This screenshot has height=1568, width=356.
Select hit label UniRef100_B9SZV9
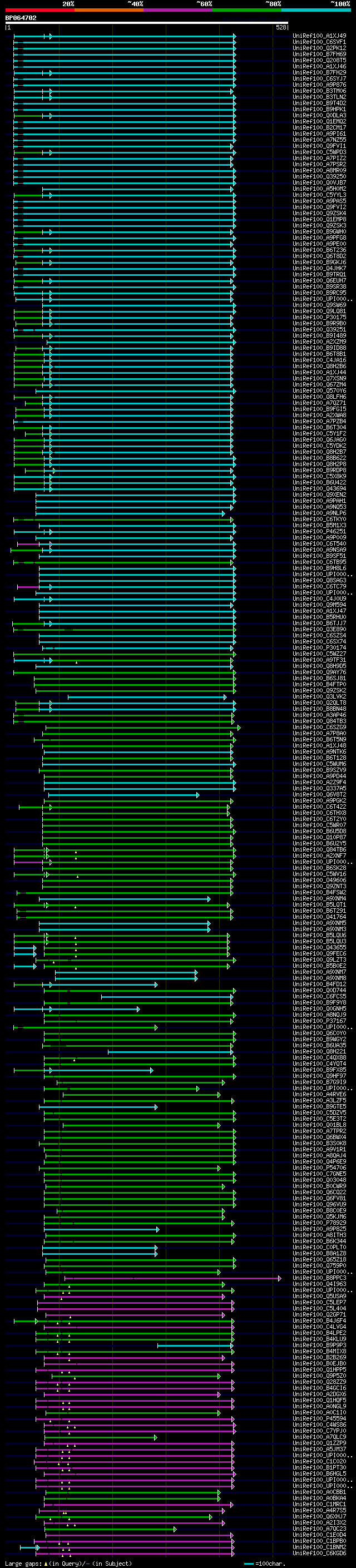[319, 770]
